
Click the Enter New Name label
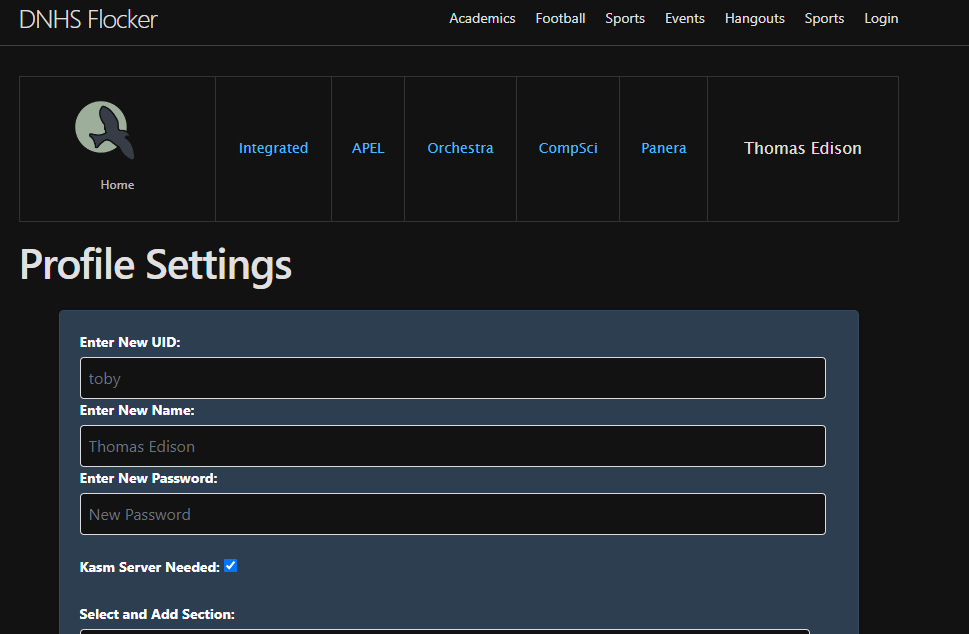point(137,410)
